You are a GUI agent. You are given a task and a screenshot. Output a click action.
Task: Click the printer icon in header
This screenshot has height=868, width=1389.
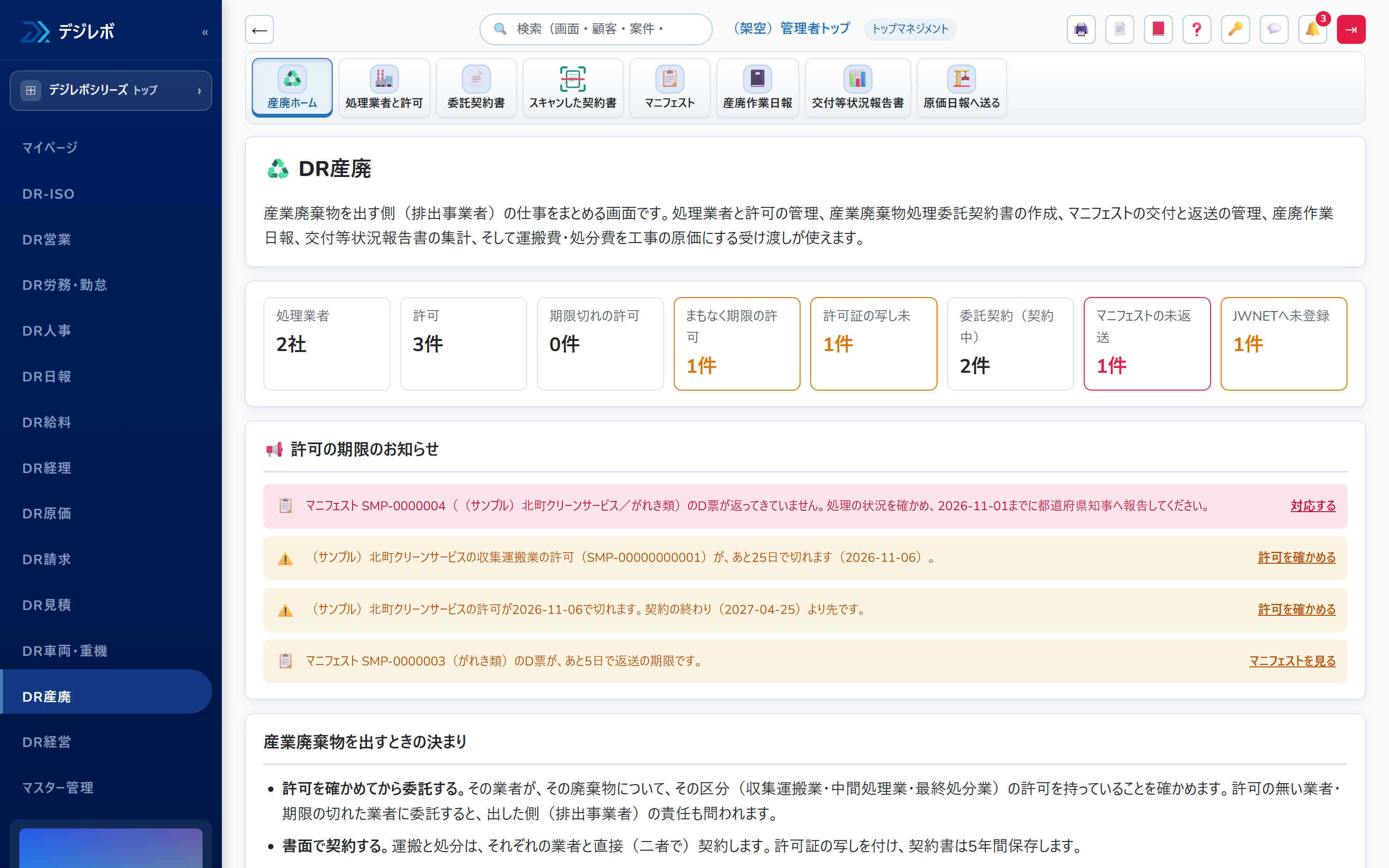(1081, 29)
